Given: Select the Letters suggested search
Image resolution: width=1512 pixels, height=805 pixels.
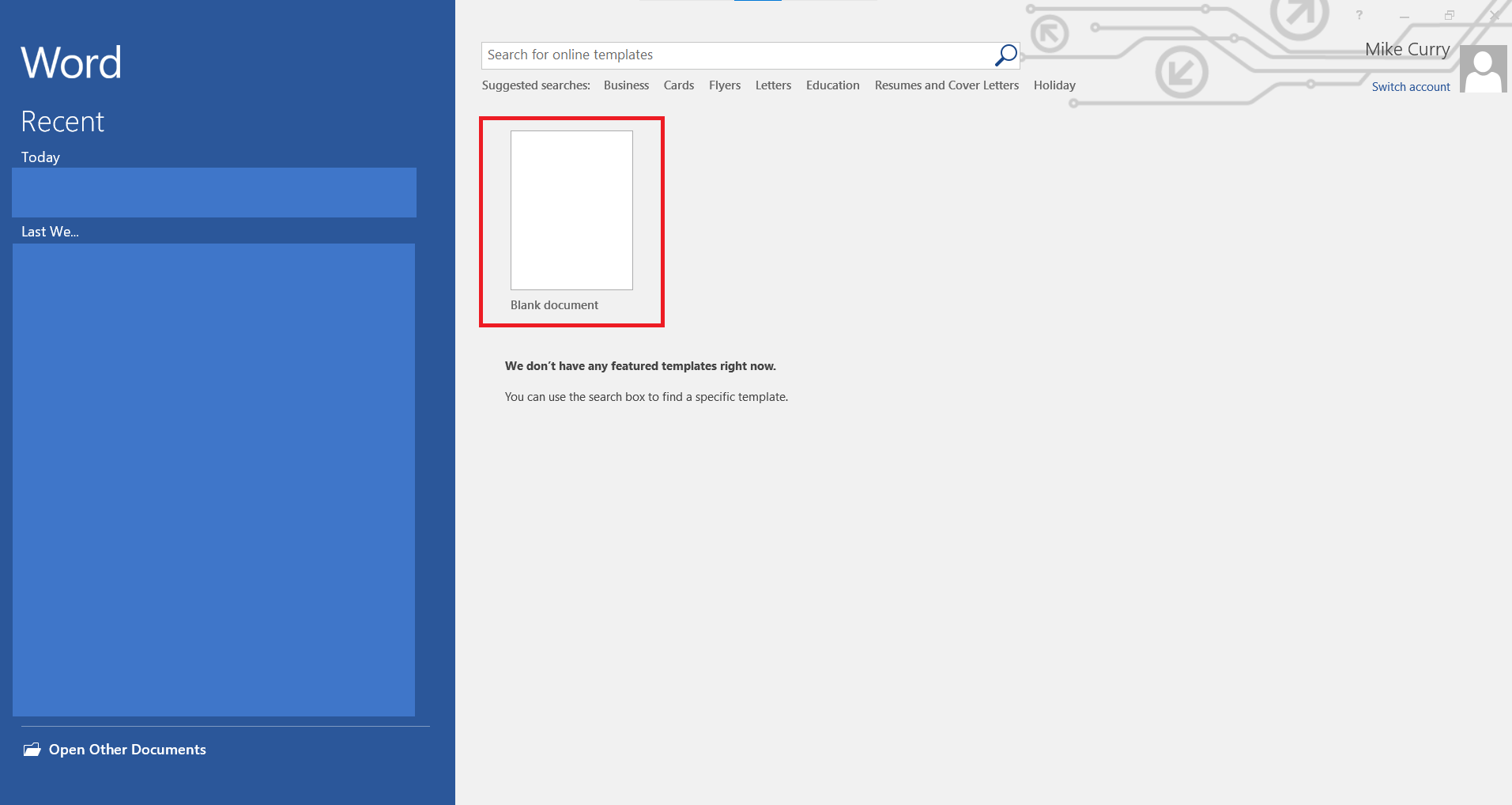Looking at the screenshot, I should 773,85.
